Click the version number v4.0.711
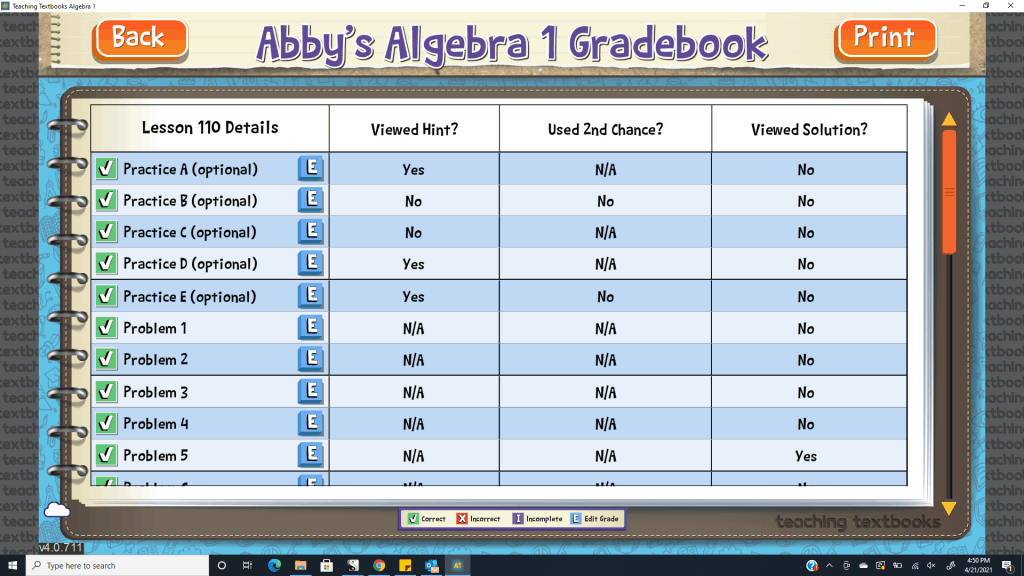Screen dimensions: 1024x576 [61, 547]
